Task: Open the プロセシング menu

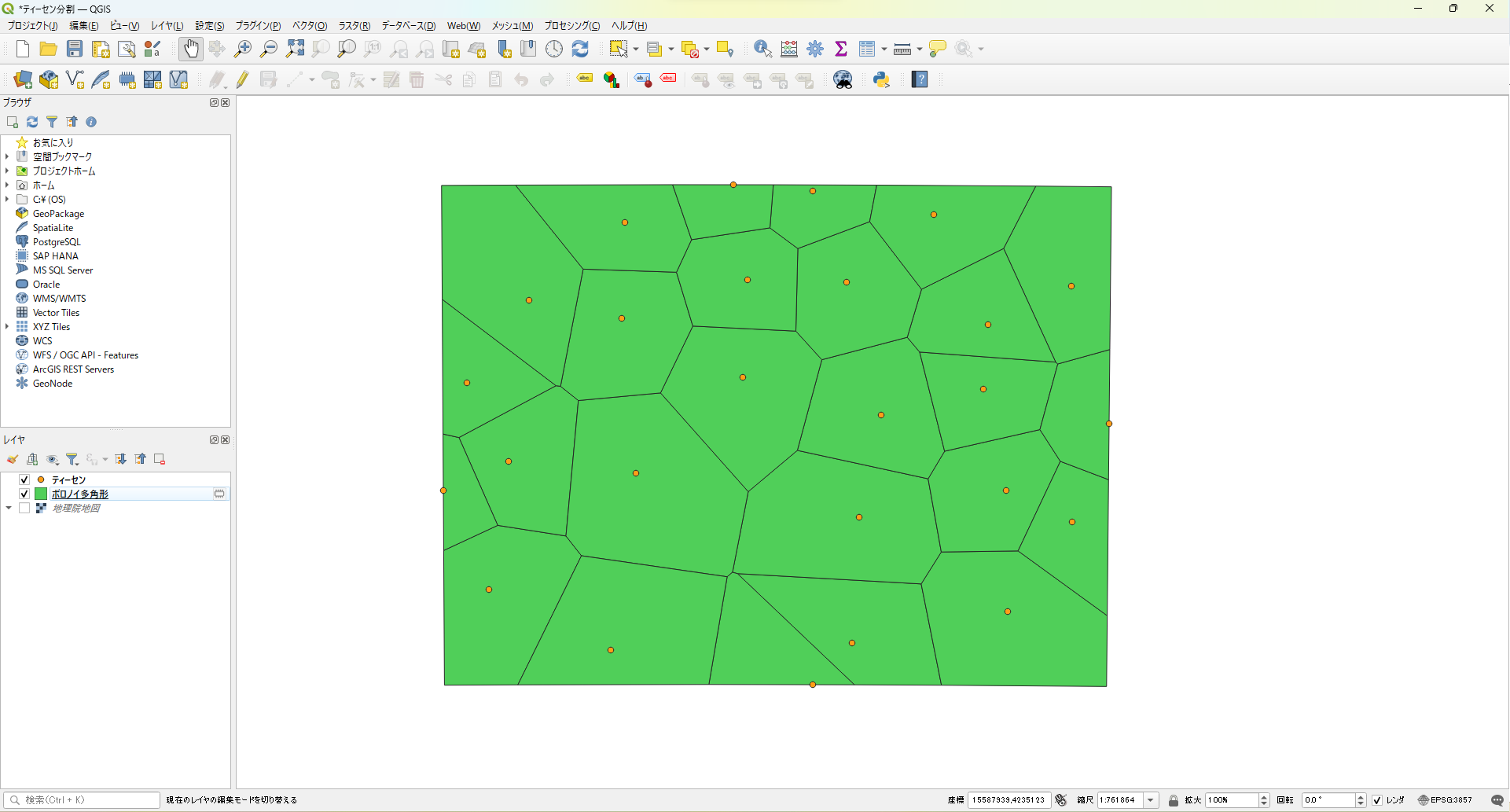Action: pyautogui.click(x=571, y=26)
